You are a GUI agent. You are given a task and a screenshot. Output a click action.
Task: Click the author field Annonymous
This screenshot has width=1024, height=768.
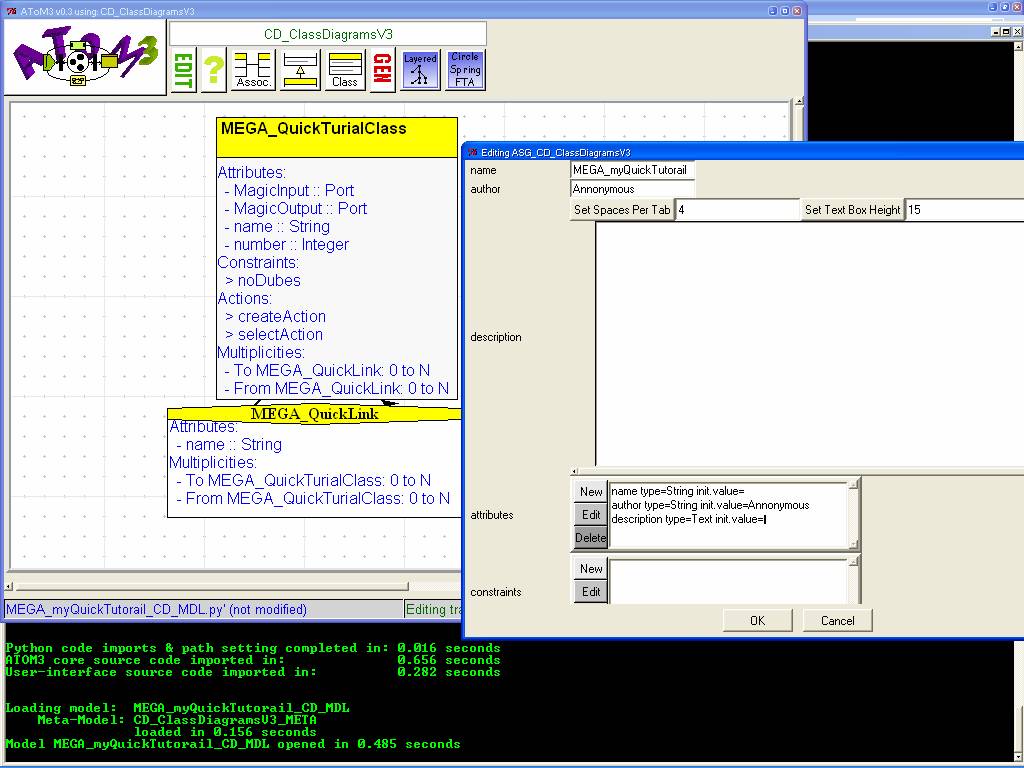pos(632,189)
